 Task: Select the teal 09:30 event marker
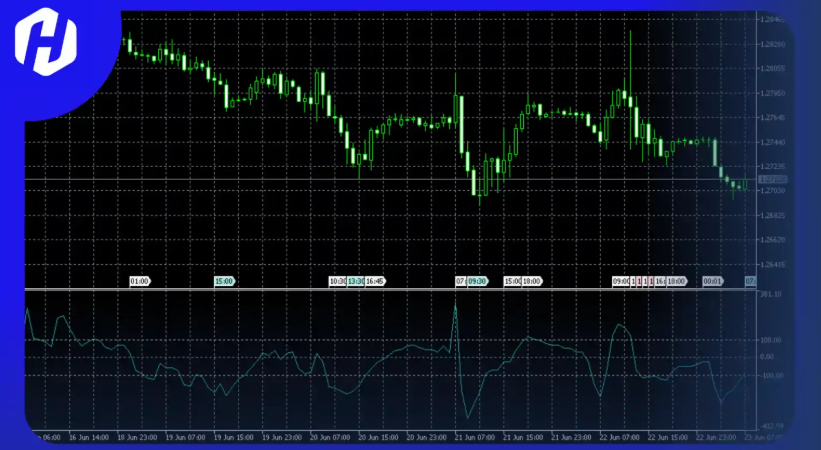478,281
